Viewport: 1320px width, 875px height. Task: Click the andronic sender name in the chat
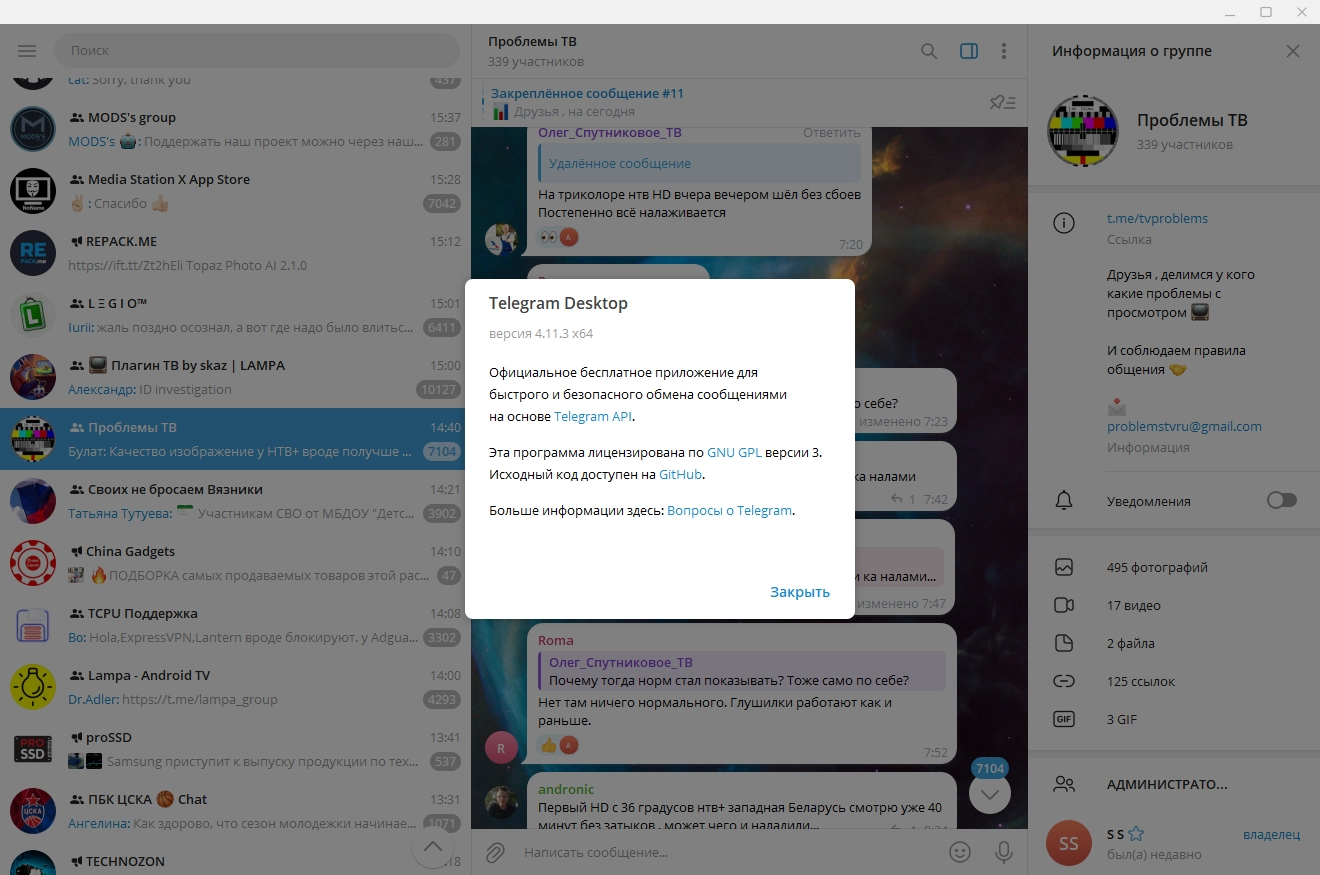tap(566, 789)
